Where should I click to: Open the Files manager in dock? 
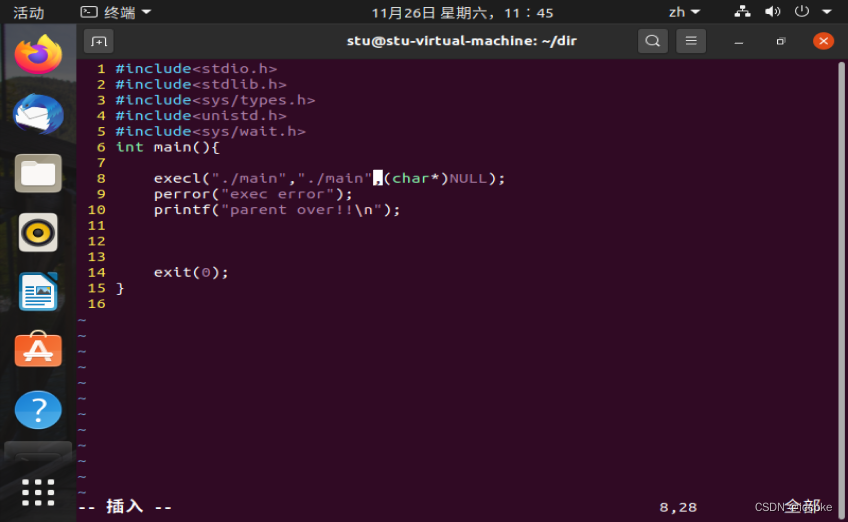[38, 173]
